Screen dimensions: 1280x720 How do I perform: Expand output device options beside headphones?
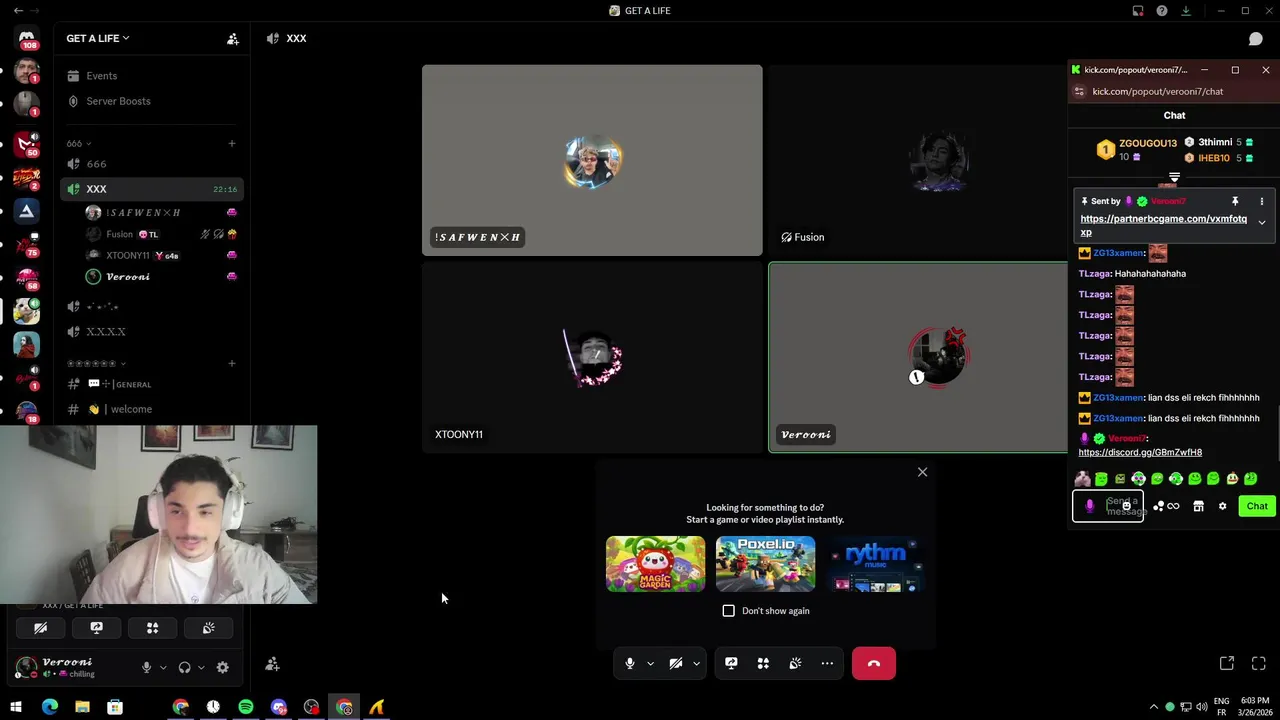[201, 667]
